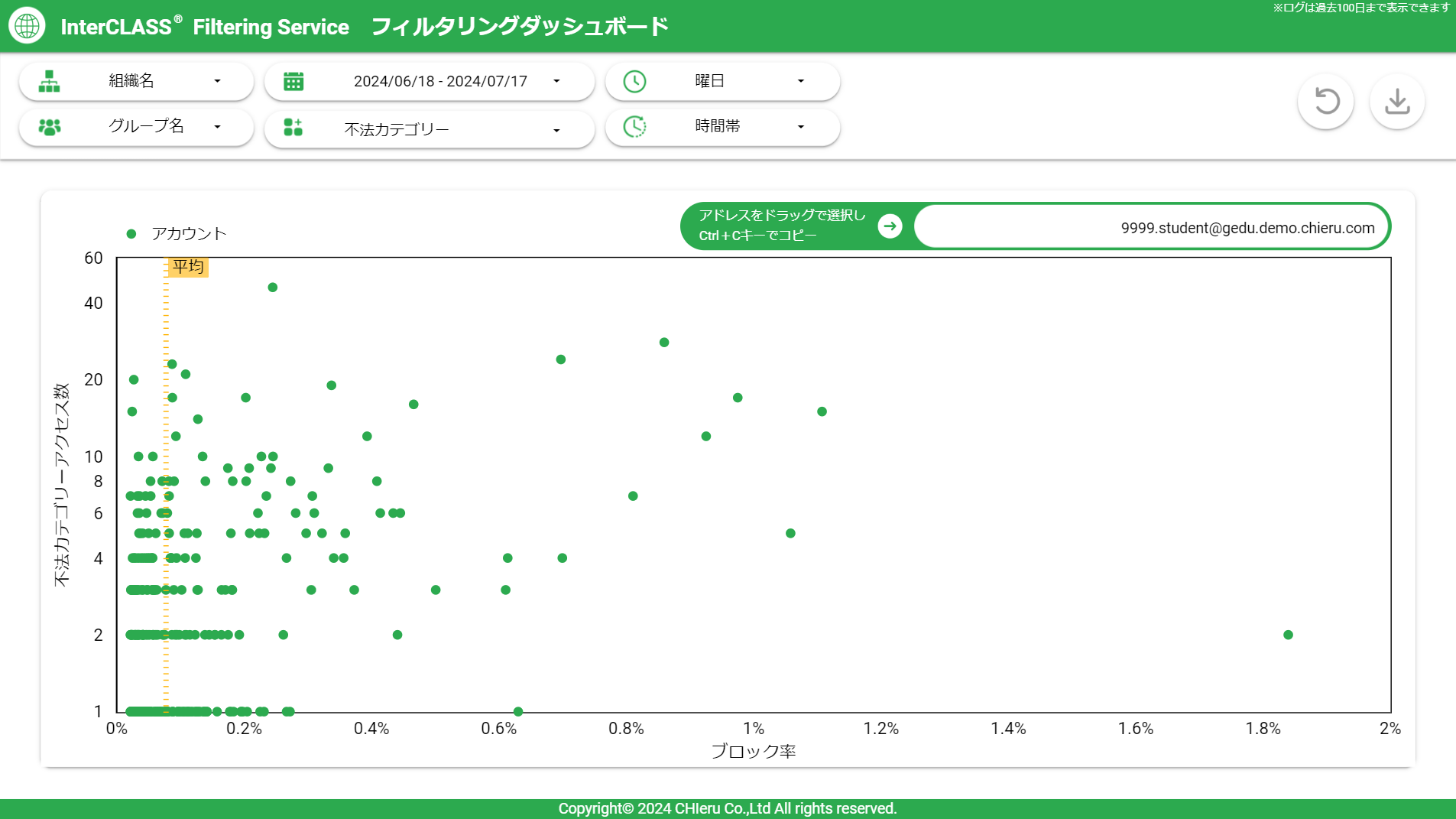The height and width of the screenshot is (819, 1456).
Task: Click the 60 y-axis tick label
Action: coord(93,258)
